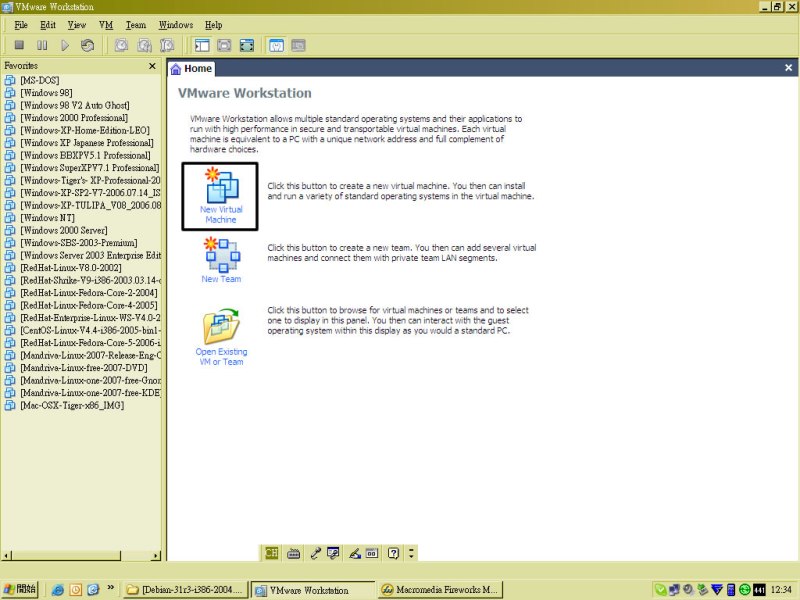Click the handwriting pen icon on IME bar
The image size is (800, 600).
355,553
